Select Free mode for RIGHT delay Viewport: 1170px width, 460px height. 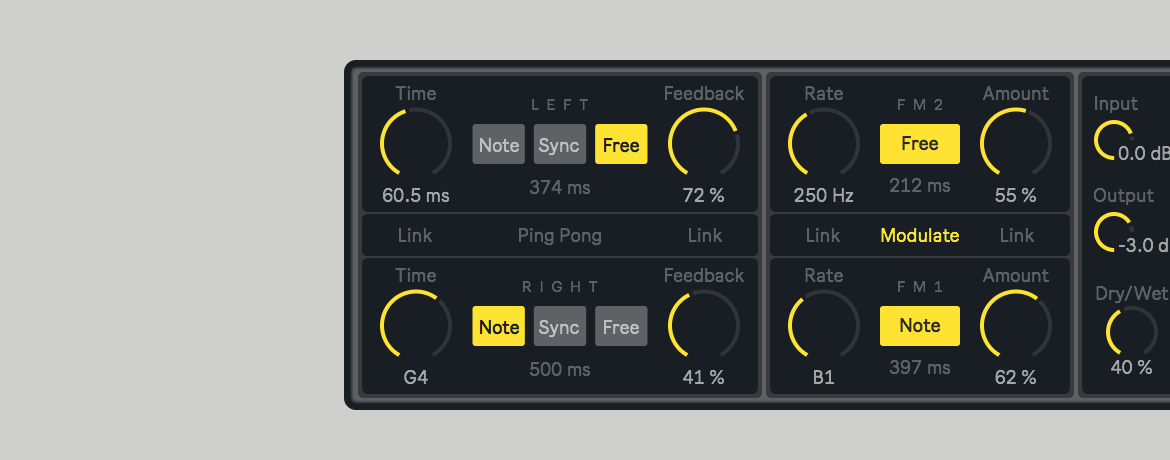tap(621, 327)
